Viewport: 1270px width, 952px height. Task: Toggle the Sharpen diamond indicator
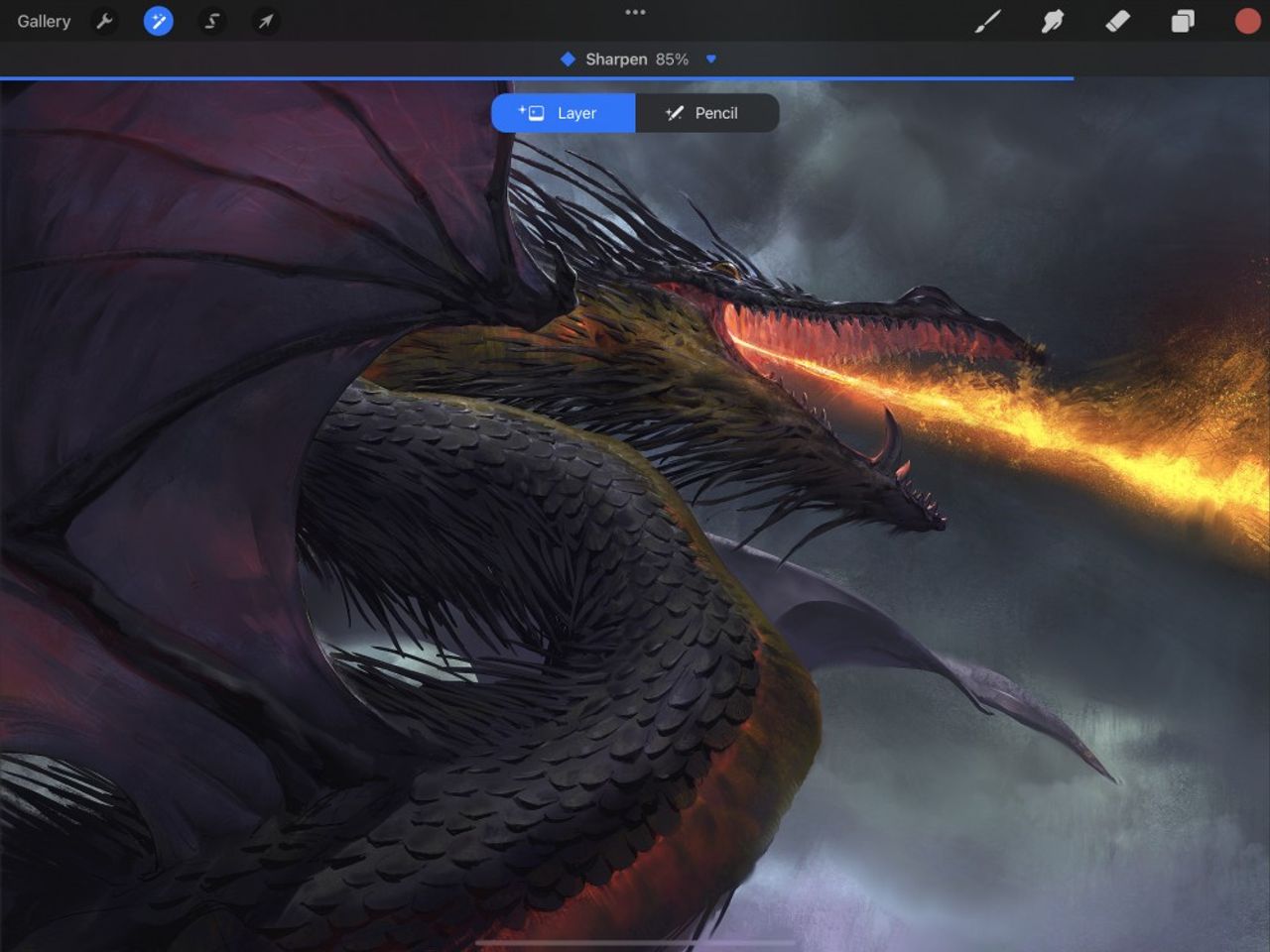(569, 59)
